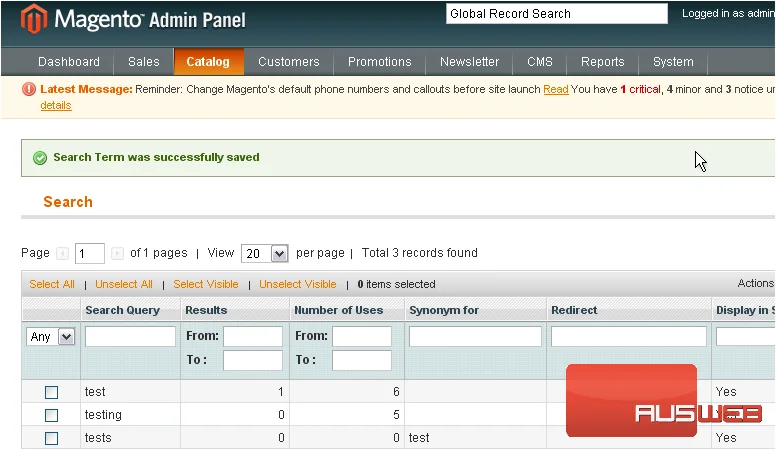
Task: Click the green success checkmark icon
Action: tap(40, 158)
